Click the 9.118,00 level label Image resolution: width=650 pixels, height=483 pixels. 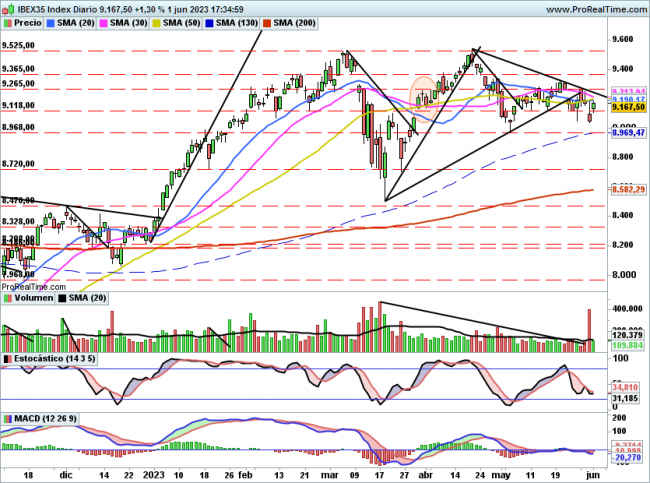tap(18, 105)
